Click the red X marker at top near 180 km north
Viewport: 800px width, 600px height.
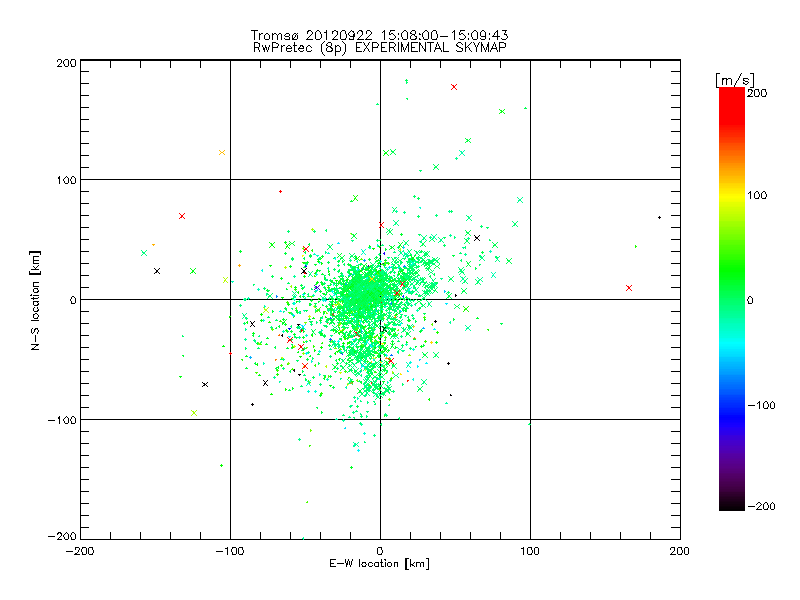454,87
